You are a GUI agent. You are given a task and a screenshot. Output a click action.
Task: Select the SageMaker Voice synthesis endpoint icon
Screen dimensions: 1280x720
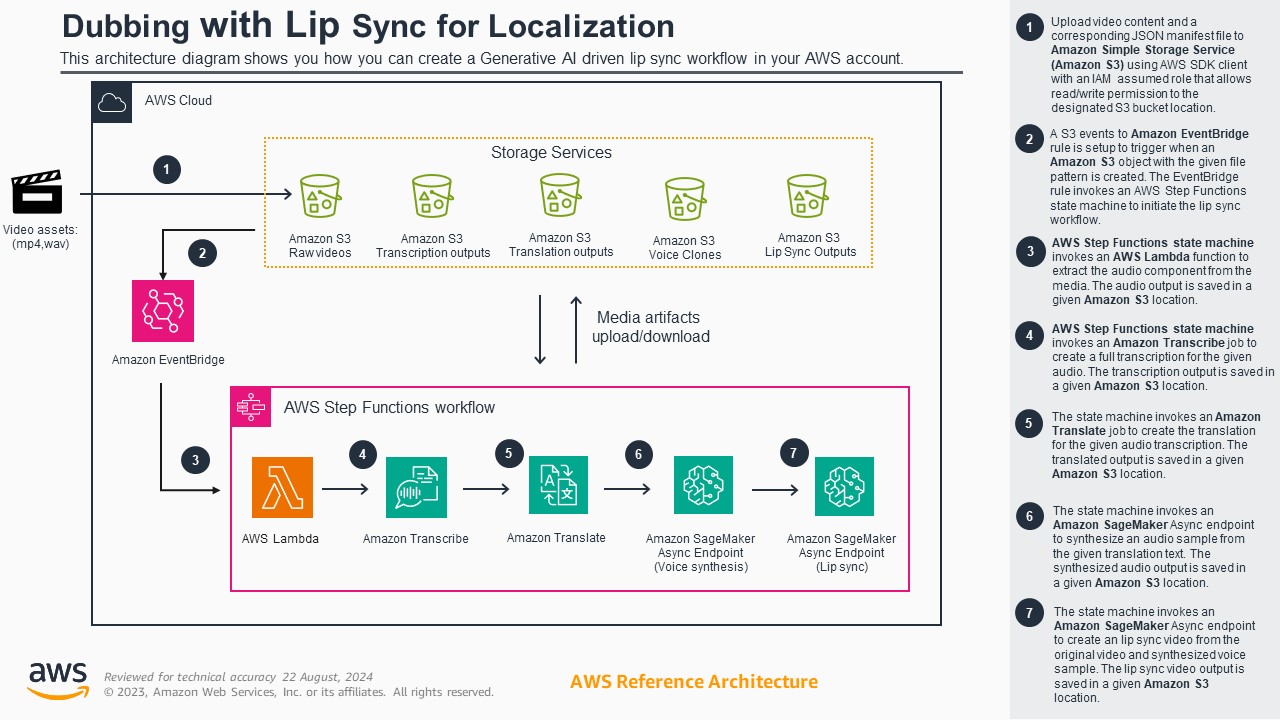click(x=703, y=484)
